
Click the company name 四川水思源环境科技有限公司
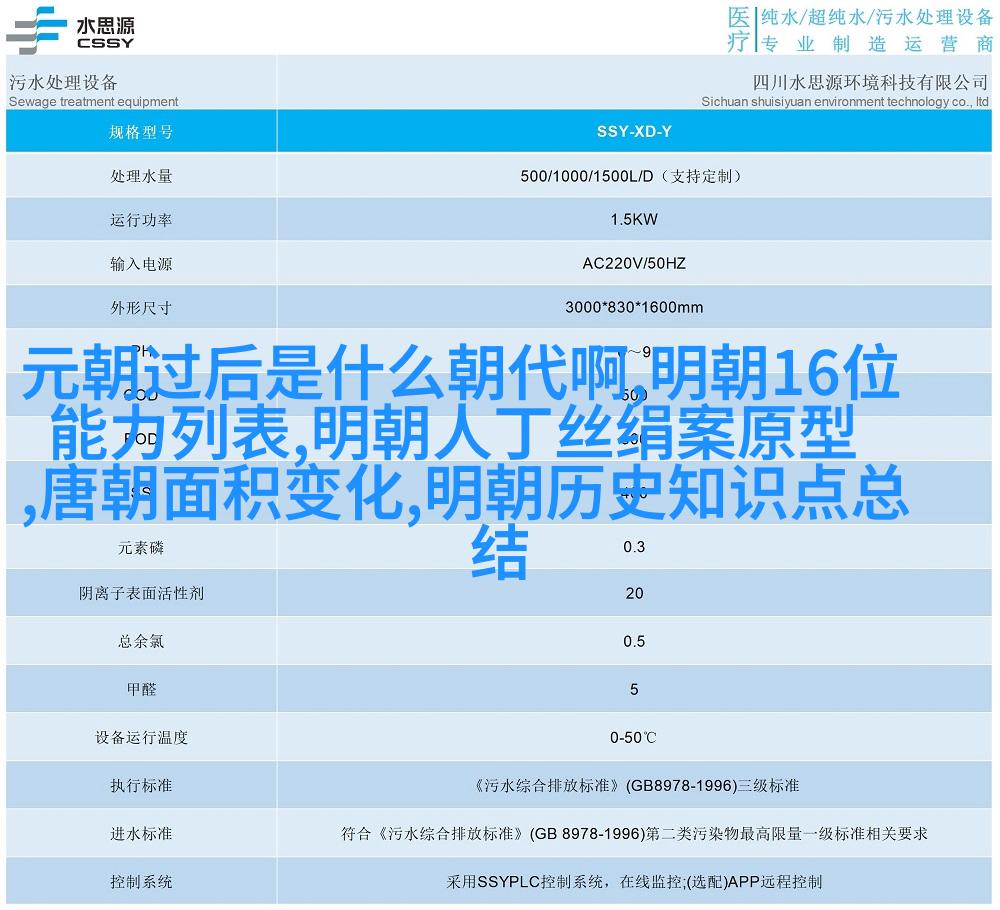pos(870,82)
